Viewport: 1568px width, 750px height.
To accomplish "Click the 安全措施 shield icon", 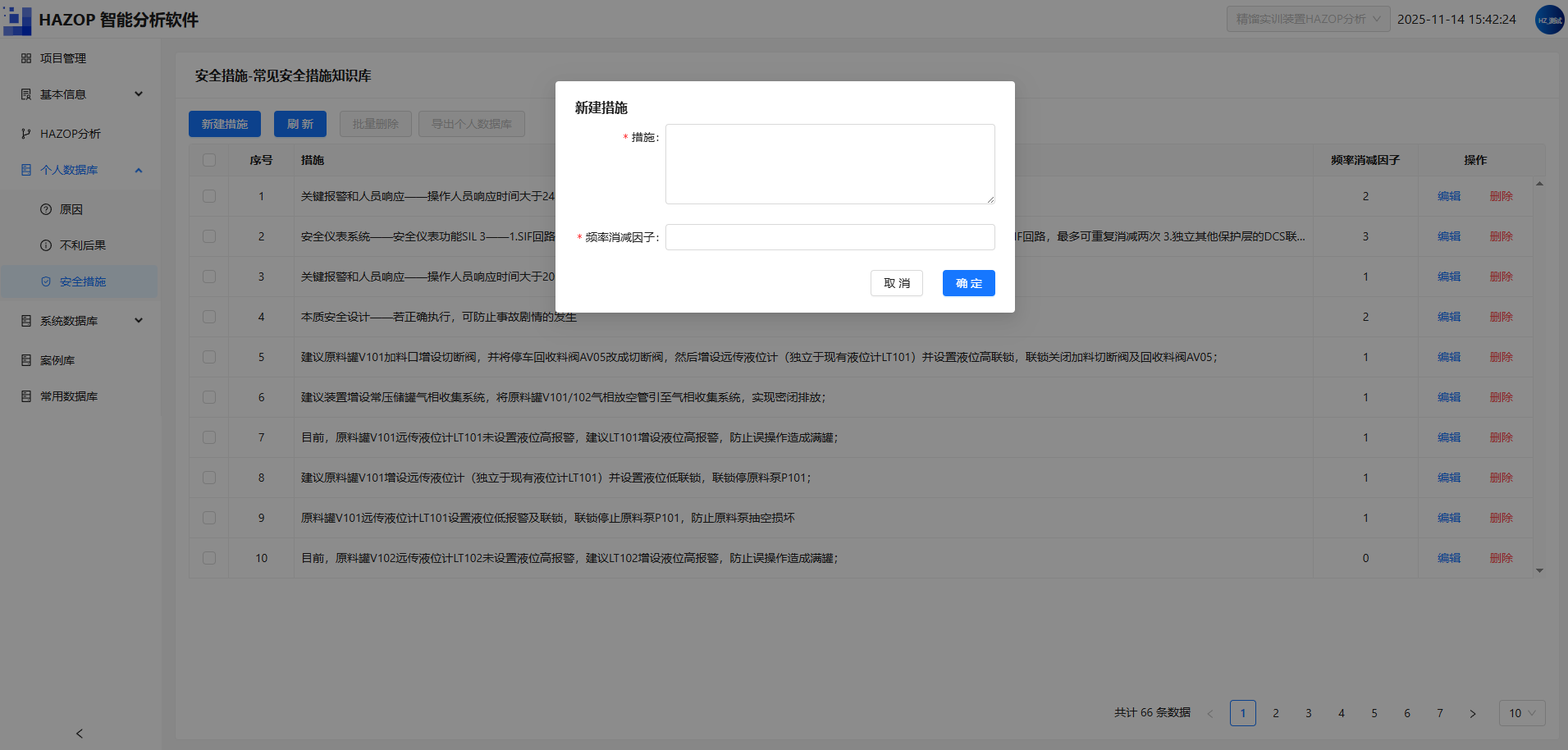I will (46, 281).
